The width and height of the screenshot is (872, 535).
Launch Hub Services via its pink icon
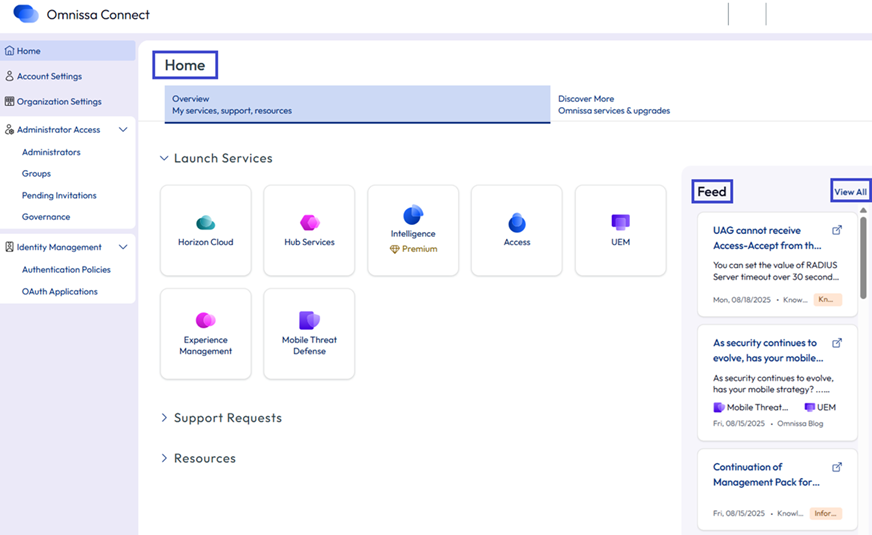coord(310,222)
